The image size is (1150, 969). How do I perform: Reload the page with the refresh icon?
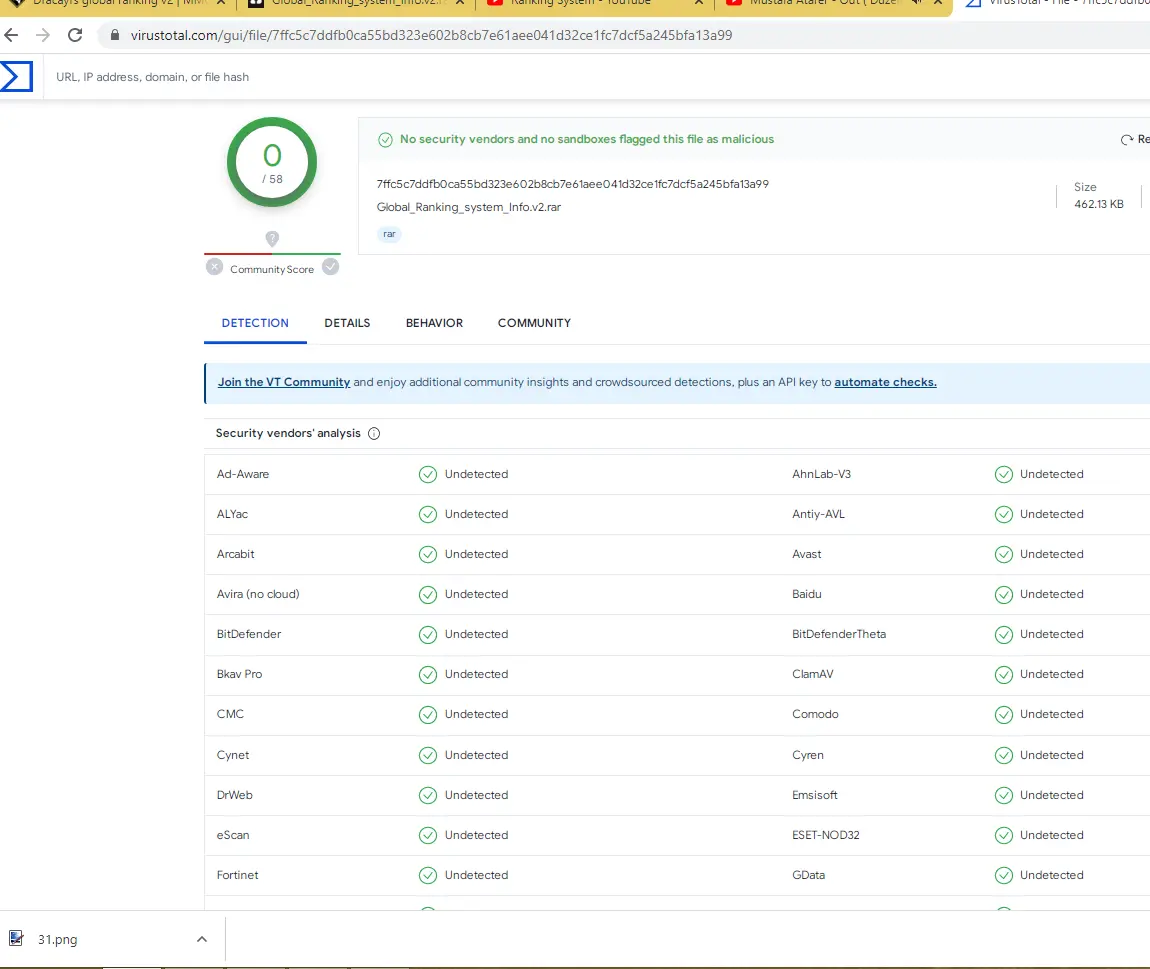[x=75, y=34]
